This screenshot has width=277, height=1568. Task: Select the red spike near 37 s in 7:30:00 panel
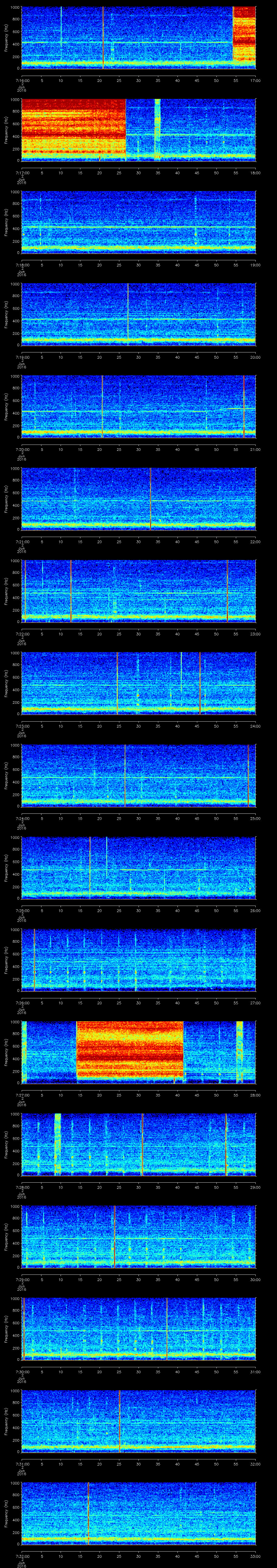[167, 1329]
